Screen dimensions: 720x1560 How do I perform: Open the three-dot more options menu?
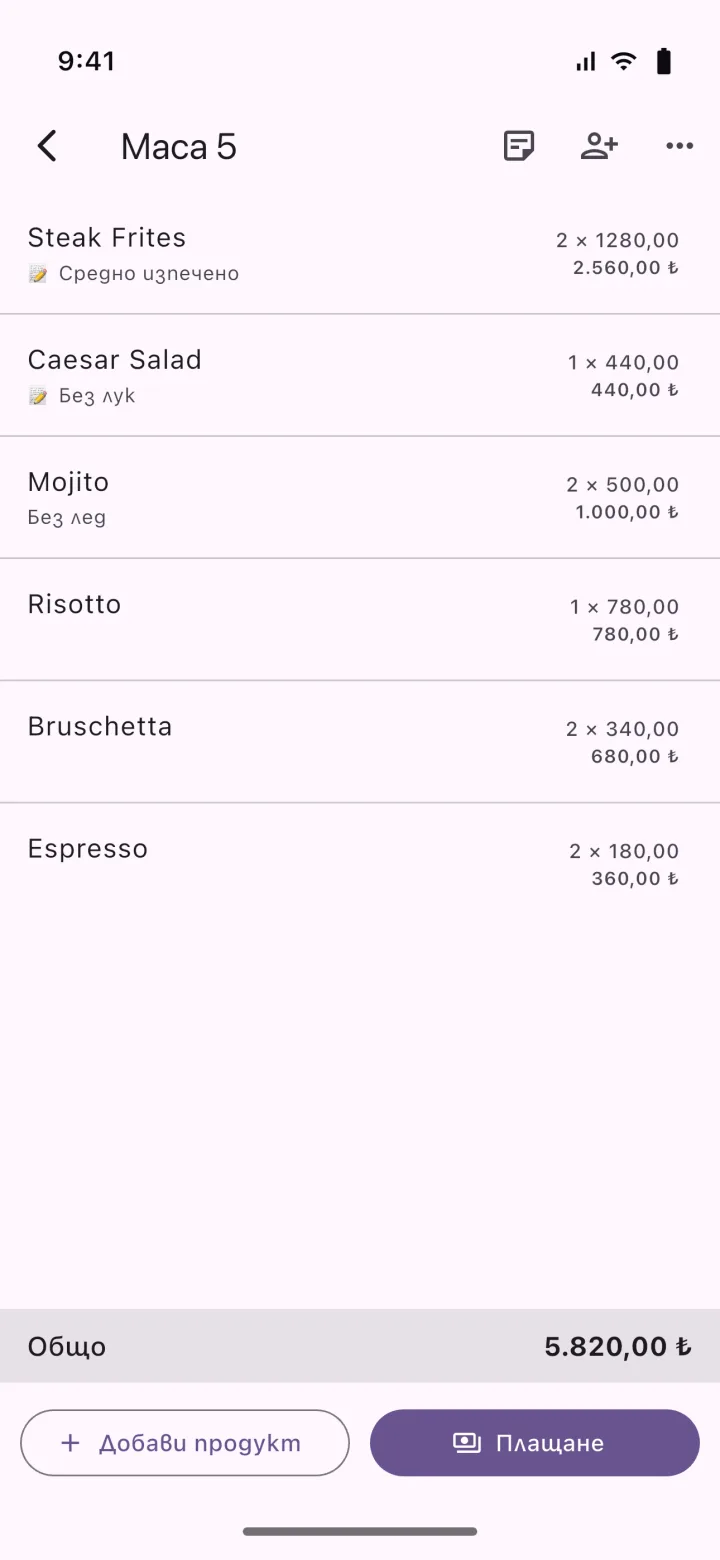coord(679,146)
